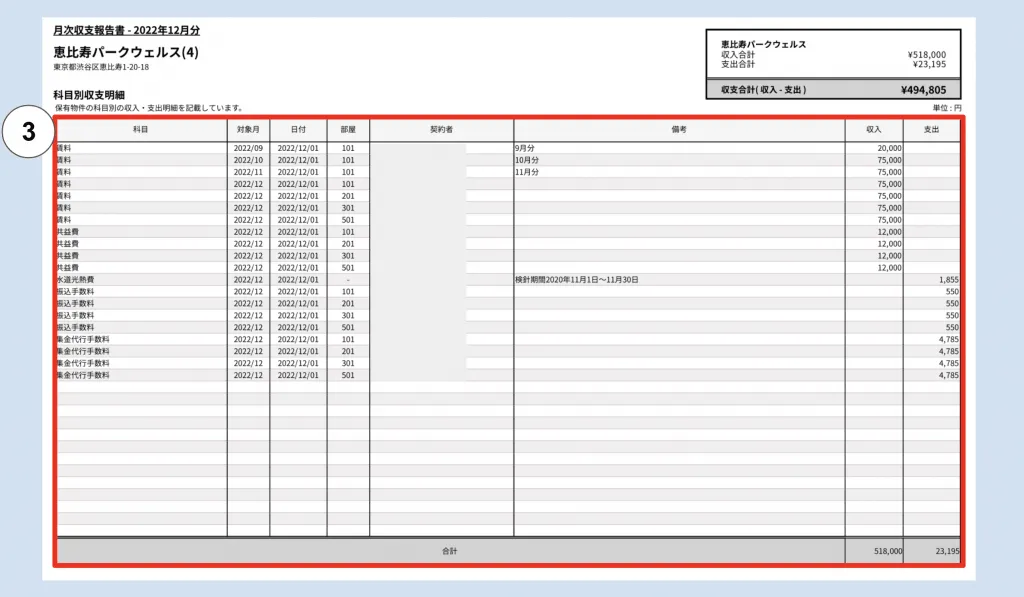
Task: Click the 2022/11 target month cell
Action: 248,172
